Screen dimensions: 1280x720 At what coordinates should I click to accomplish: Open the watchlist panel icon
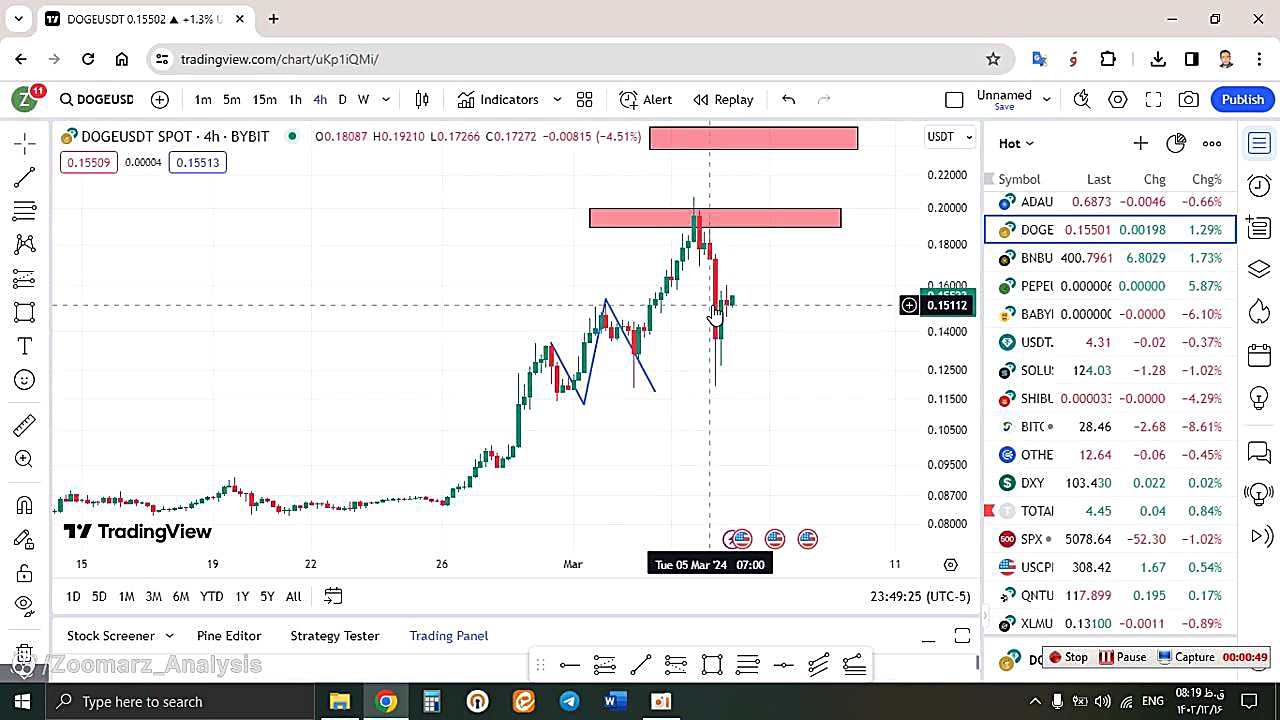1259,144
